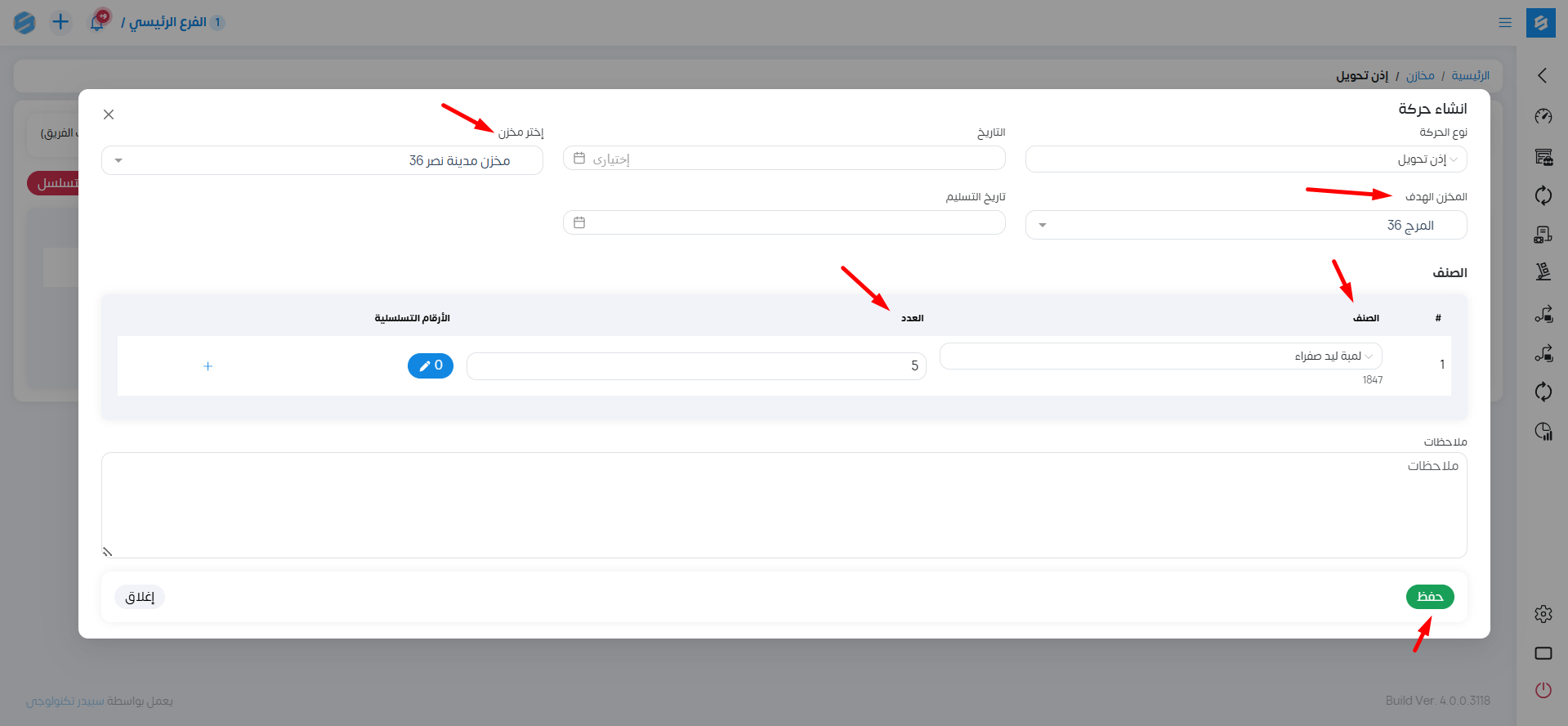Collapse the sidebar with the back chevron
1568x726 pixels.
pyautogui.click(x=1543, y=75)
